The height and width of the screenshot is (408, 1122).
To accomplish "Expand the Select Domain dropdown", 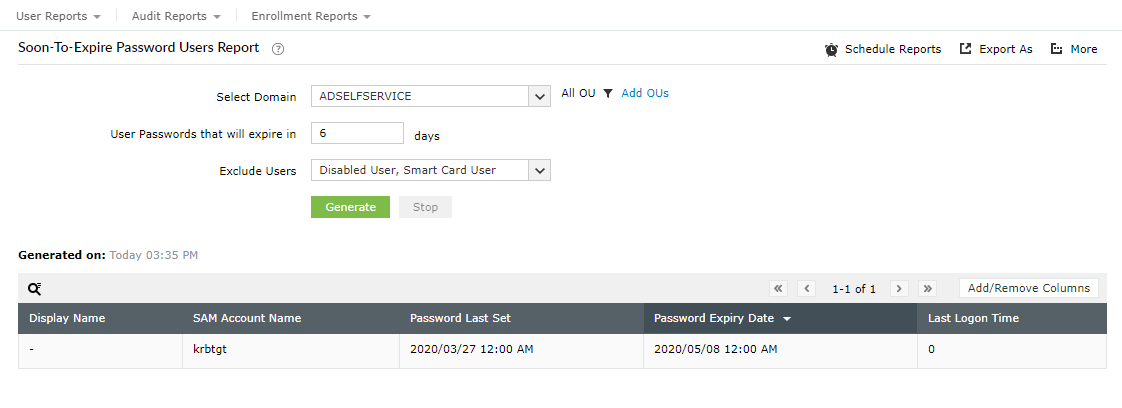I will click(540, 96).
